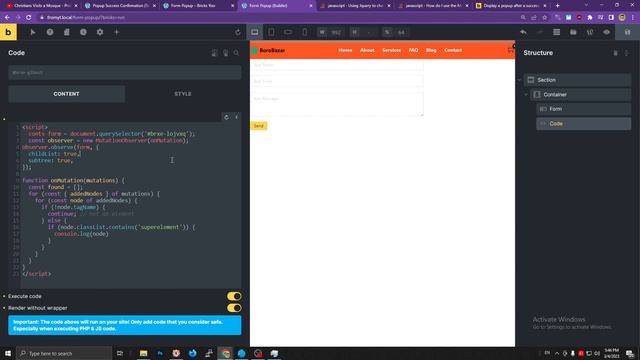Select Form element in Structure panel
The image size is (640, 360).
(584, 109)
